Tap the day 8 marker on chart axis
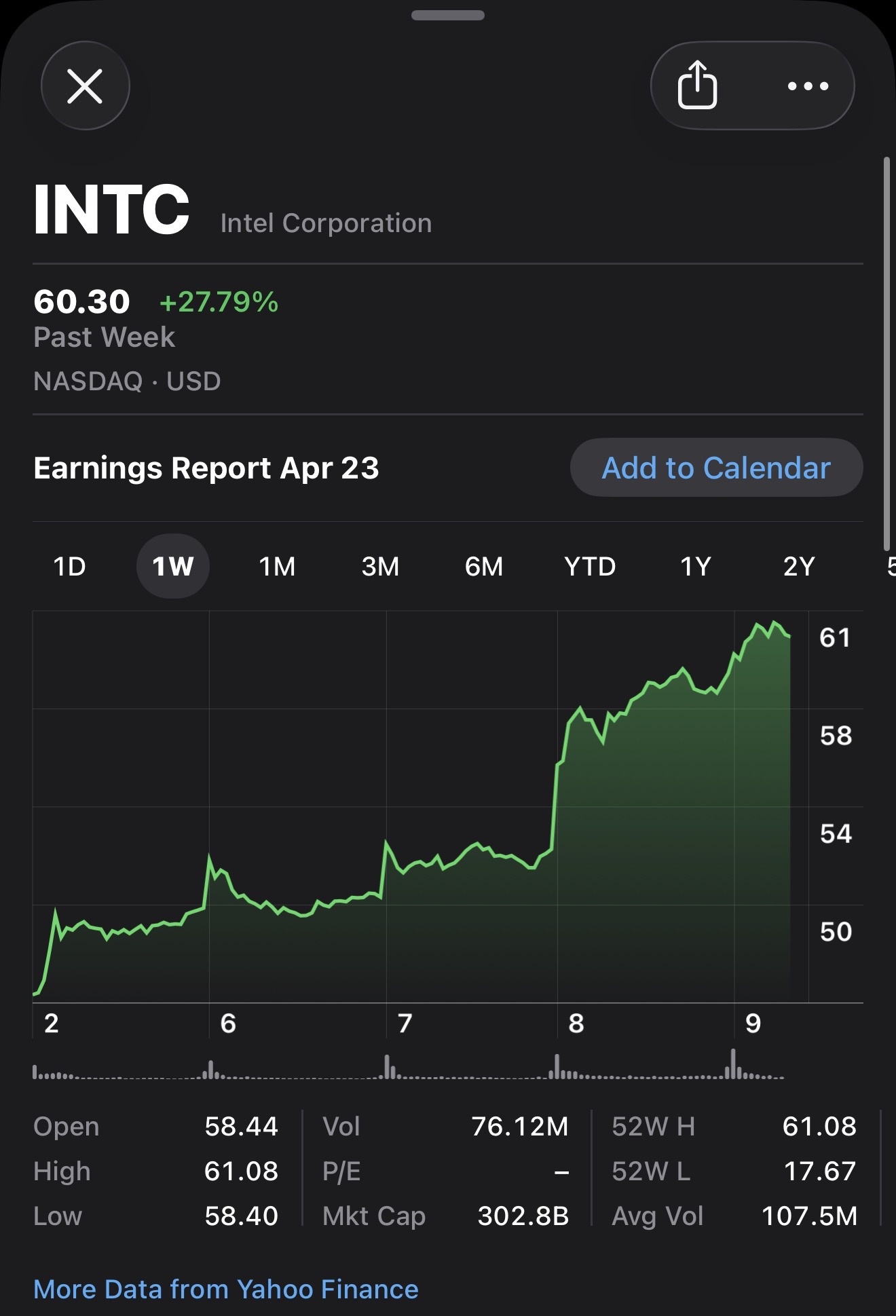The width and height of the screenshot is (896, 1316). [576, 1023]
